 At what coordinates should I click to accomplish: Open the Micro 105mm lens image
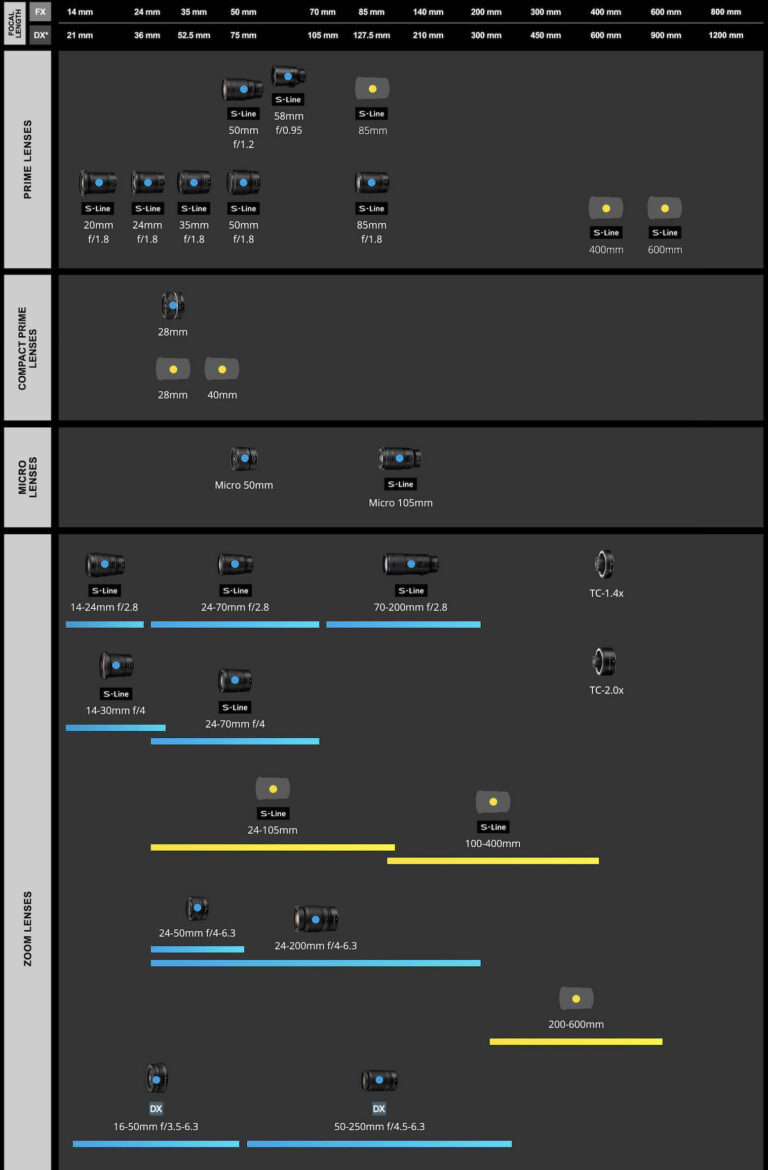[400, 459]
